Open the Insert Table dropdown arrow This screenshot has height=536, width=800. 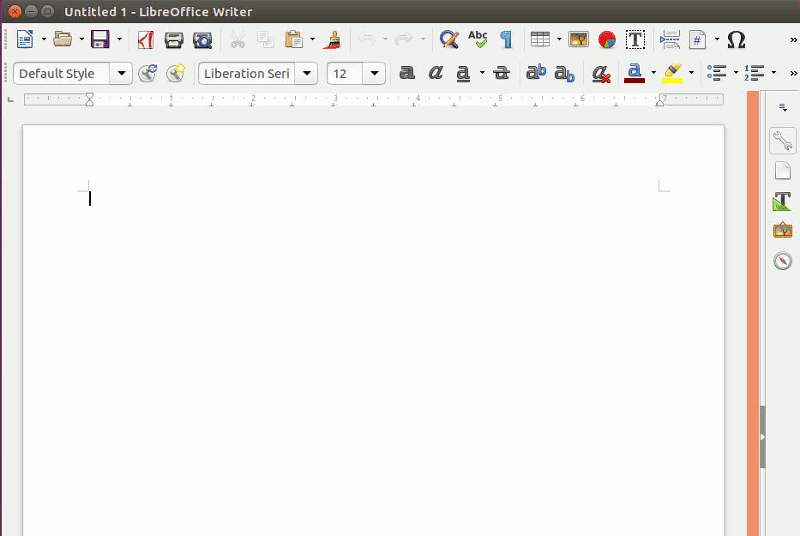coord(559,39)
